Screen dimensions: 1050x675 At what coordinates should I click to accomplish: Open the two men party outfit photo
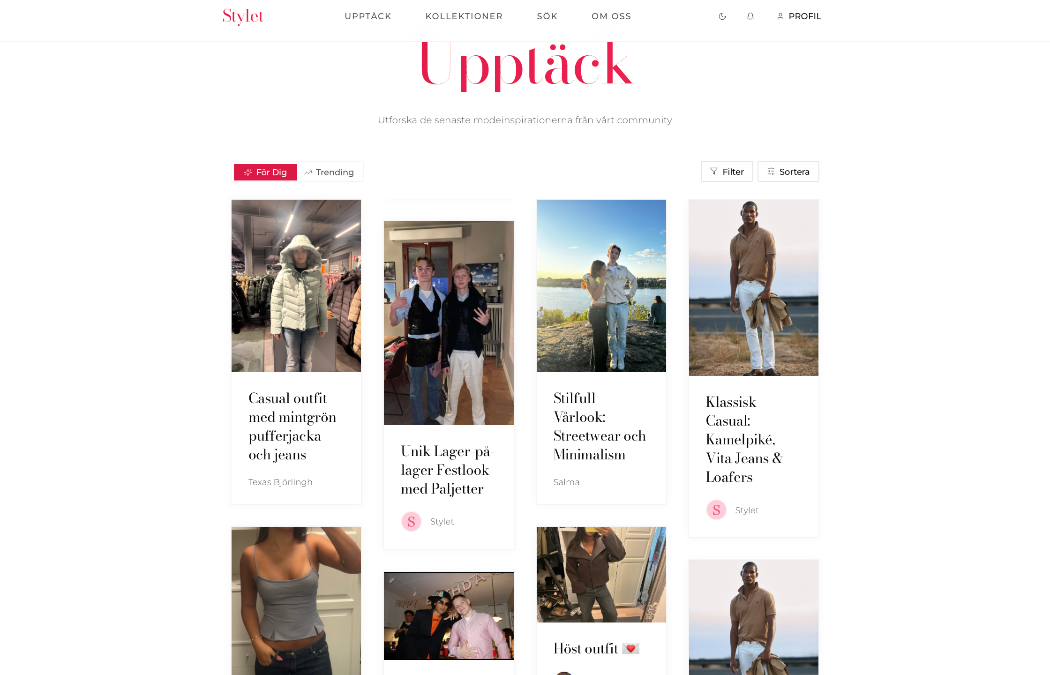click(449, 323)
